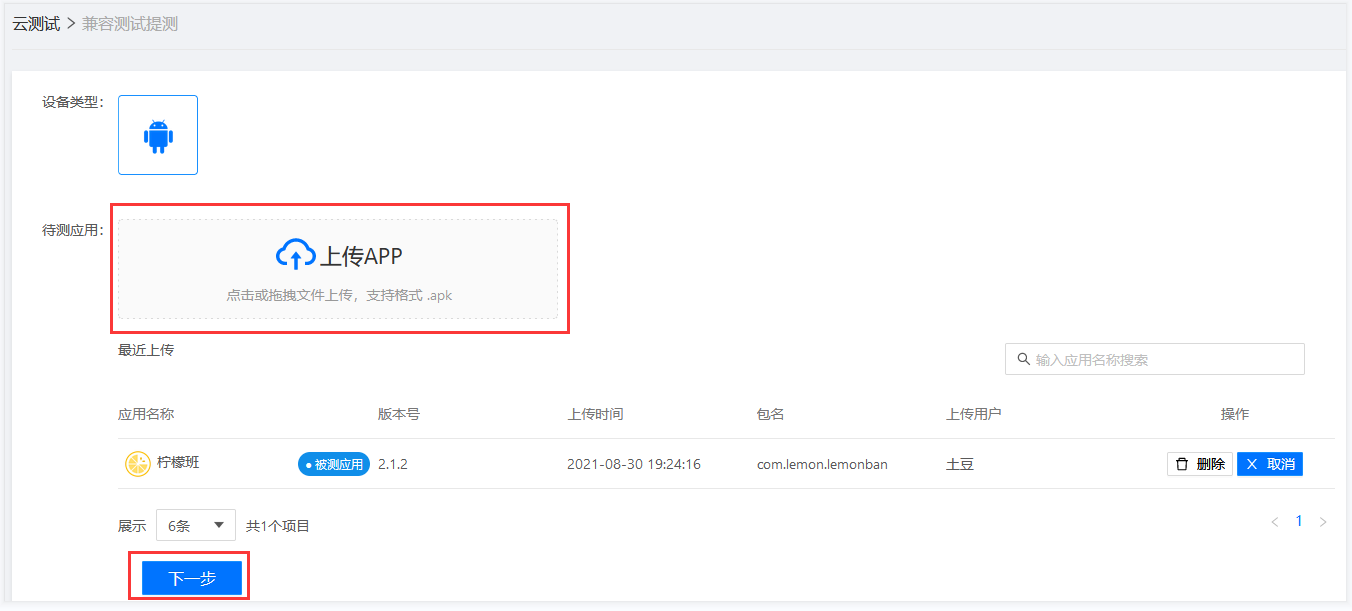Open the 6条 page size dropdown
The image size is (1352, 611).
[x=196, y=525]
